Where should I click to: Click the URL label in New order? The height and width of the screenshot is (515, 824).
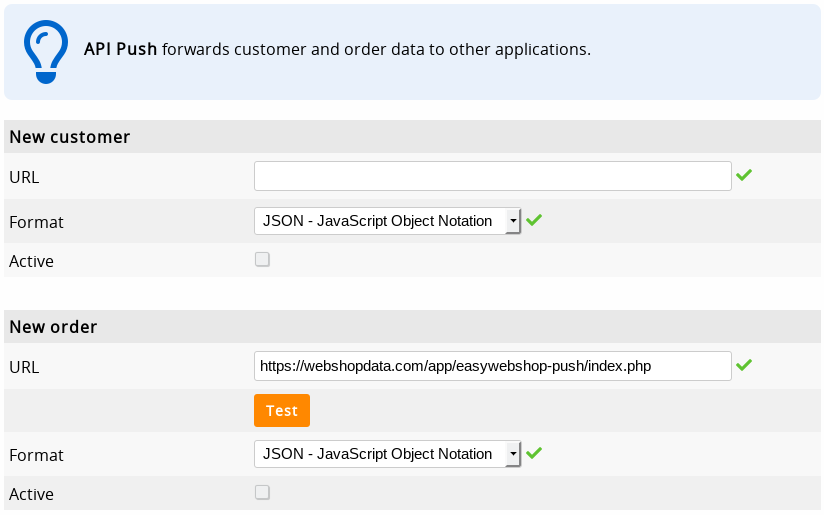pyautogui.click(x=24, y=367)
